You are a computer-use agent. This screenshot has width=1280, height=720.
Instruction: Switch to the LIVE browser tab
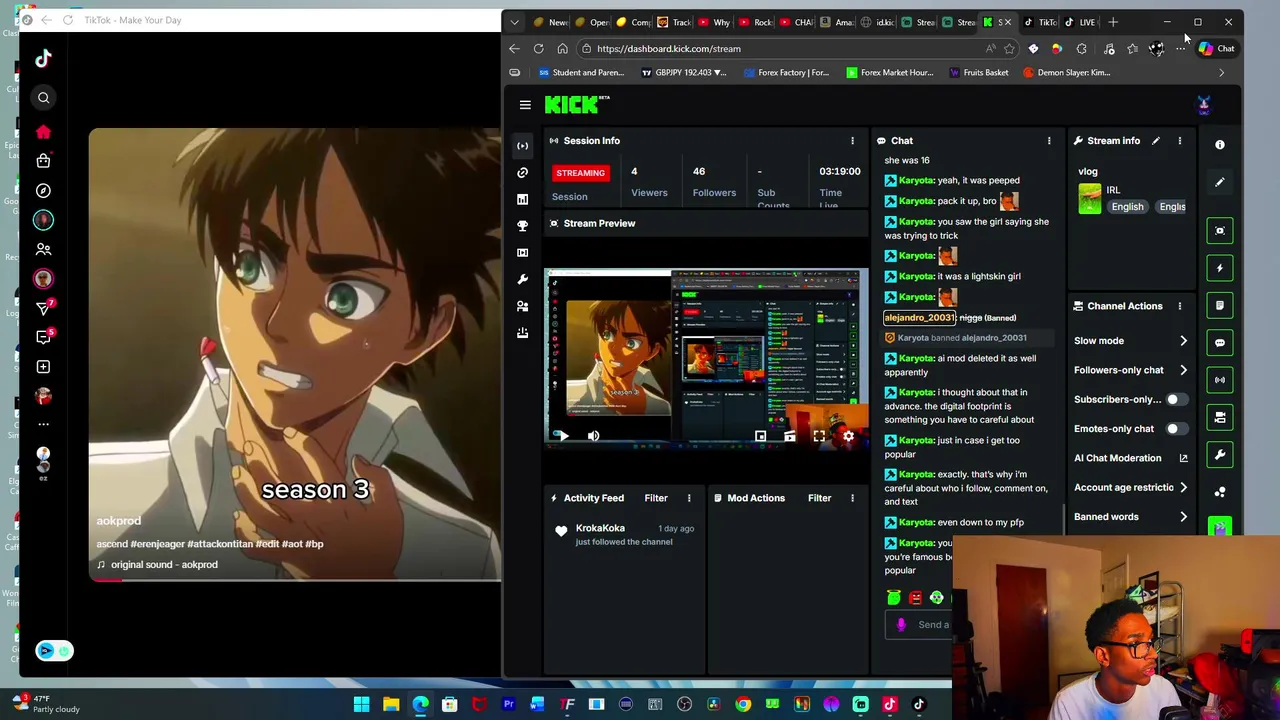pyautogui.click(x=1082, y=22)
